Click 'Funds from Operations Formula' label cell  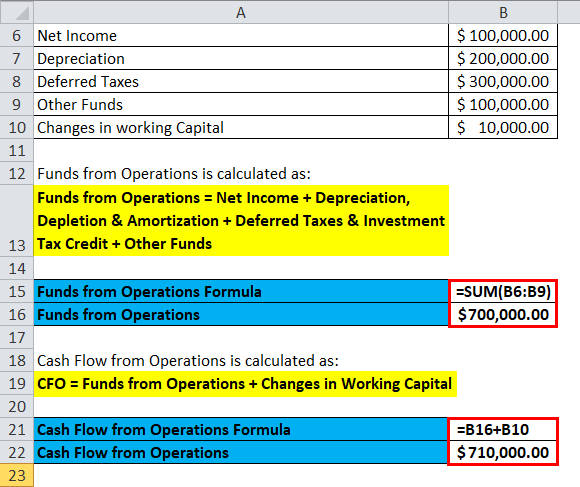[241, 291]
